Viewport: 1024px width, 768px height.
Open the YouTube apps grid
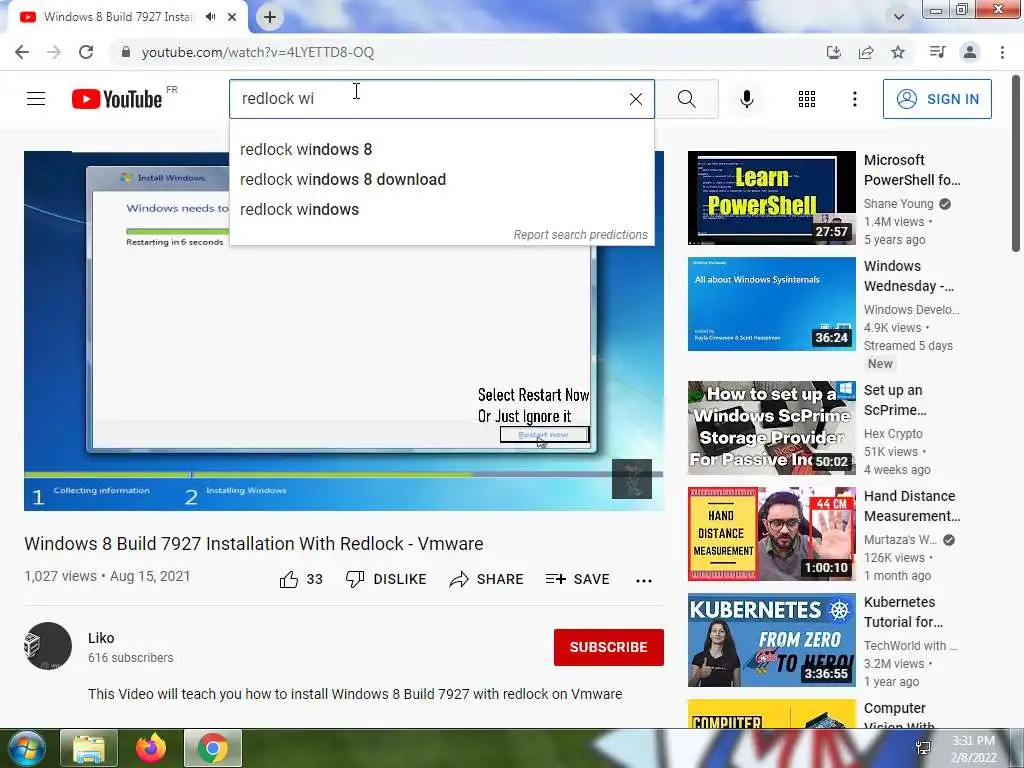pyautogui.click(x=807, y=99)
